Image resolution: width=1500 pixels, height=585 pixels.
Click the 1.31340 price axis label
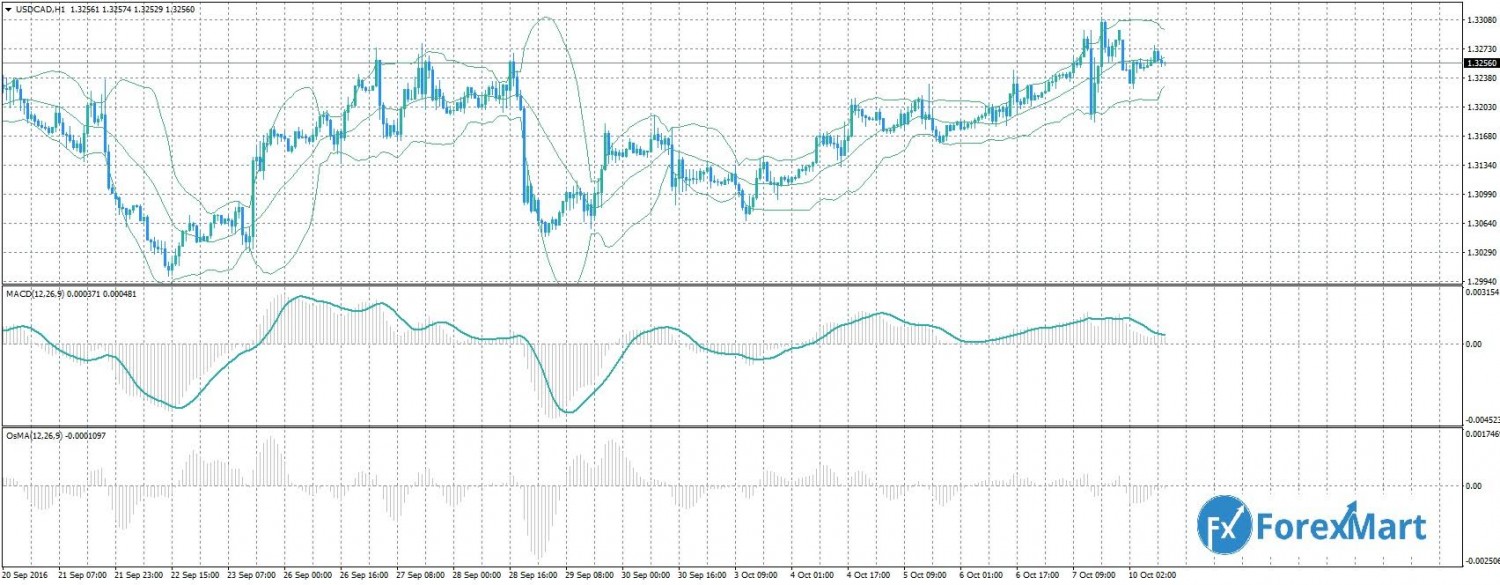(1481, 165)
